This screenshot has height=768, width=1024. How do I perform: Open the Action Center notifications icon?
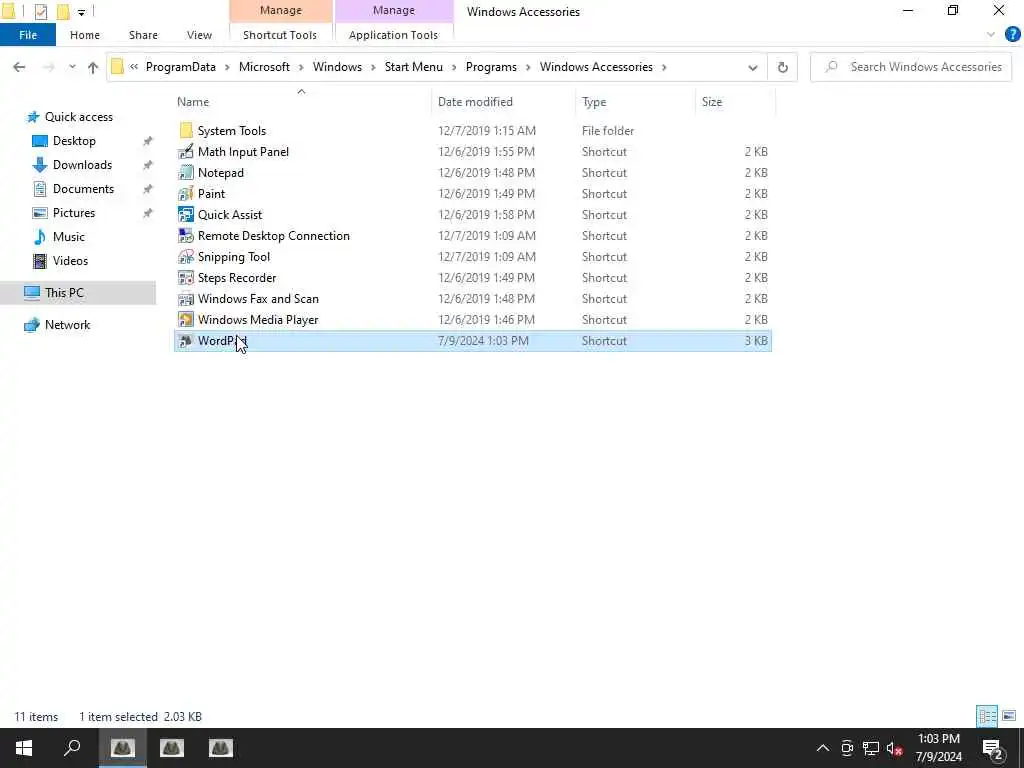click(993, 748)
